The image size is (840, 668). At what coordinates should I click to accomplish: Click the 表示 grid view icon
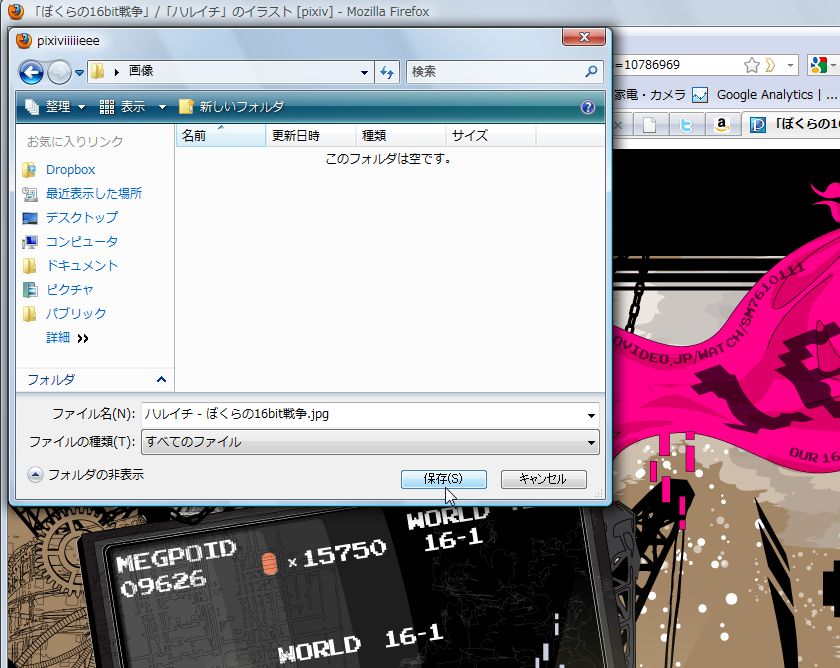(107, 107)
